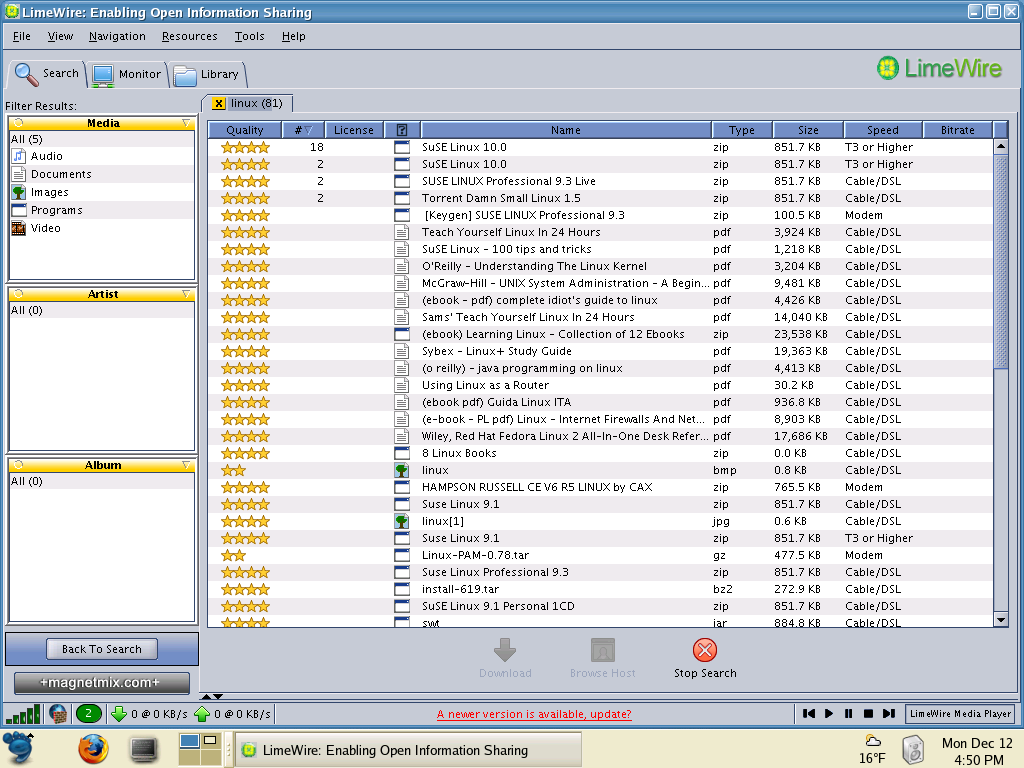The width and height of the screenshot is (1024, 768).
Task: Open the Tools menu
Action: pyautogui.click(x=249, y=36)
